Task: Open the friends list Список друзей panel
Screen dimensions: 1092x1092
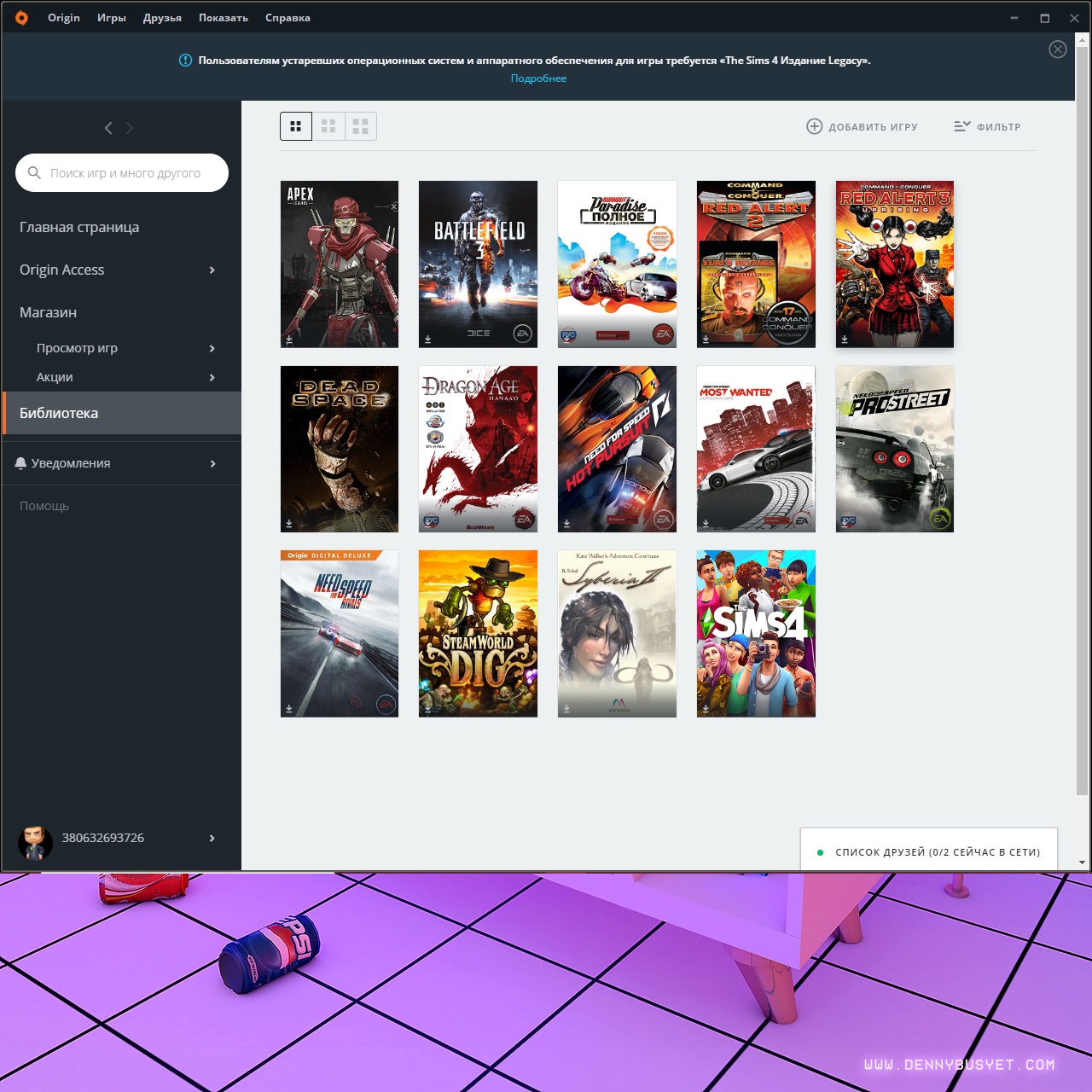Action: coord(929,851)
